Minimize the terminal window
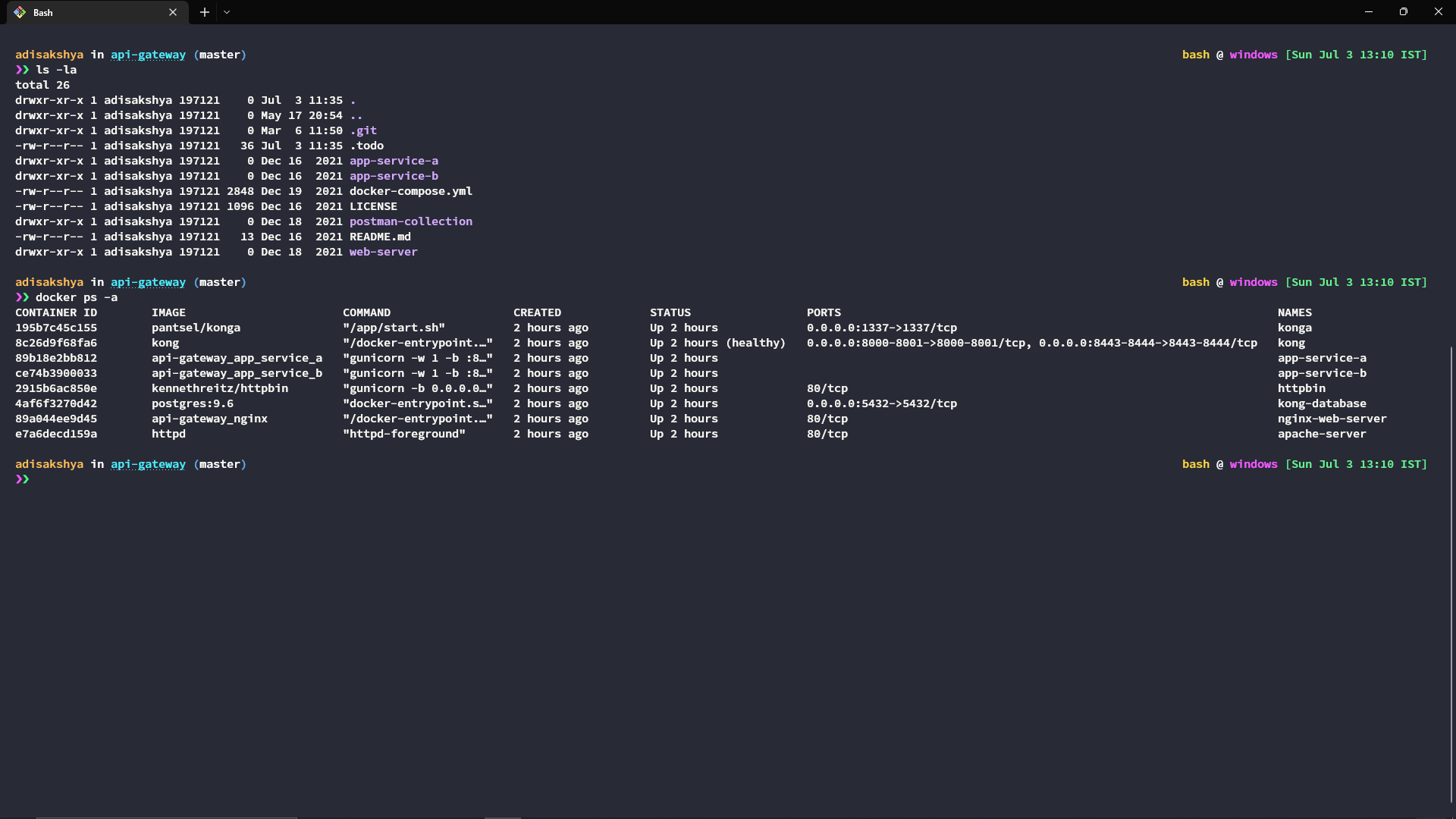 point(1369,12)
